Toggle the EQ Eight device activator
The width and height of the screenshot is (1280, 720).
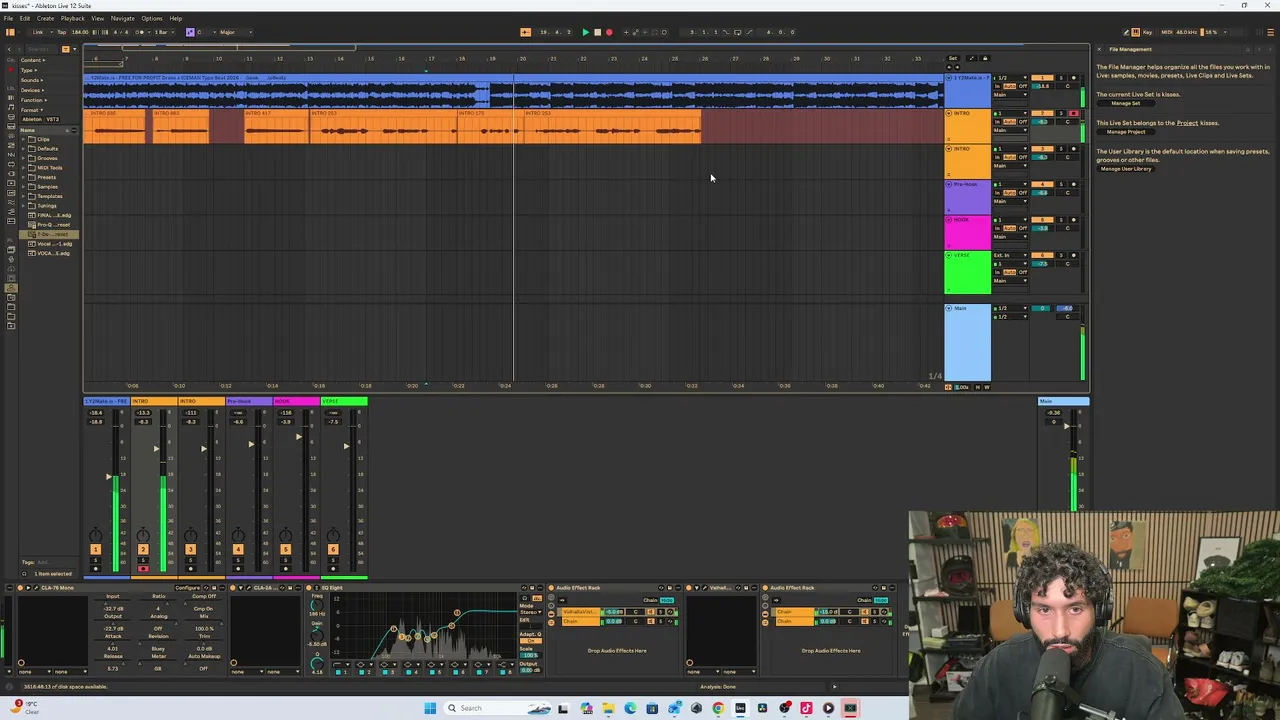point(309,588)
